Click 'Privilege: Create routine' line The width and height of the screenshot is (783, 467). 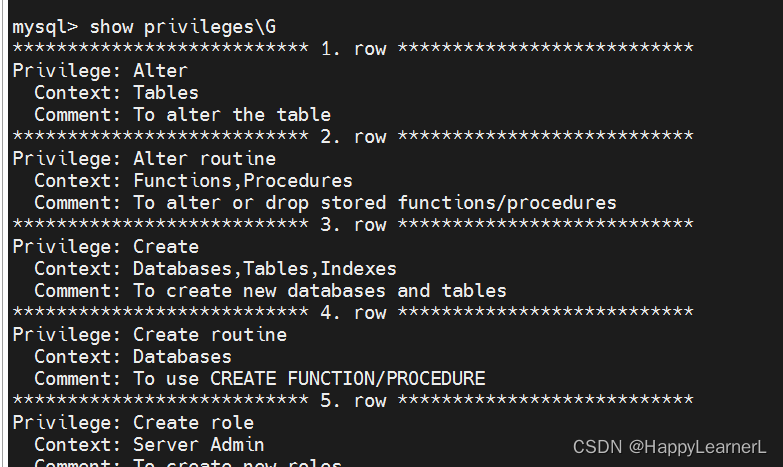(149, 335)
